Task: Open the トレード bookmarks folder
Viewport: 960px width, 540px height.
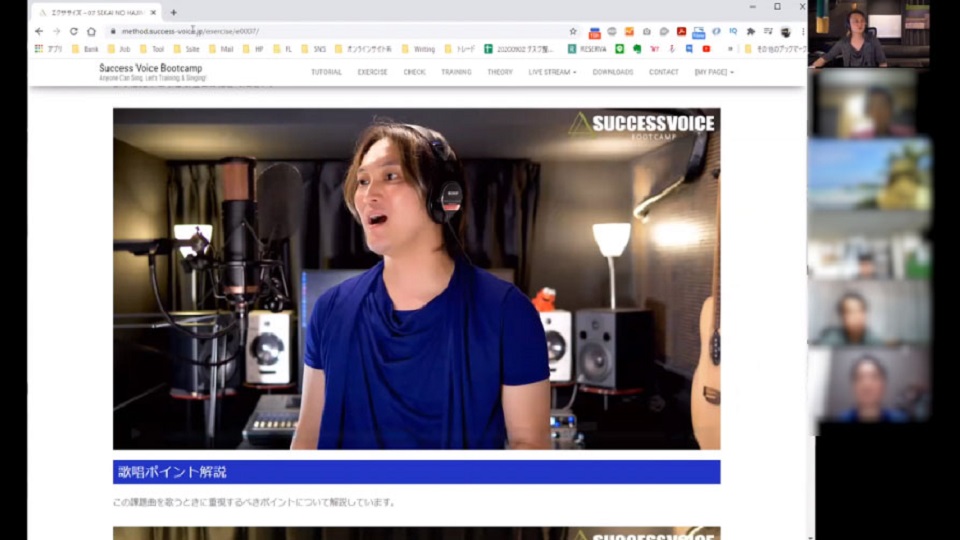Action: 459,49
